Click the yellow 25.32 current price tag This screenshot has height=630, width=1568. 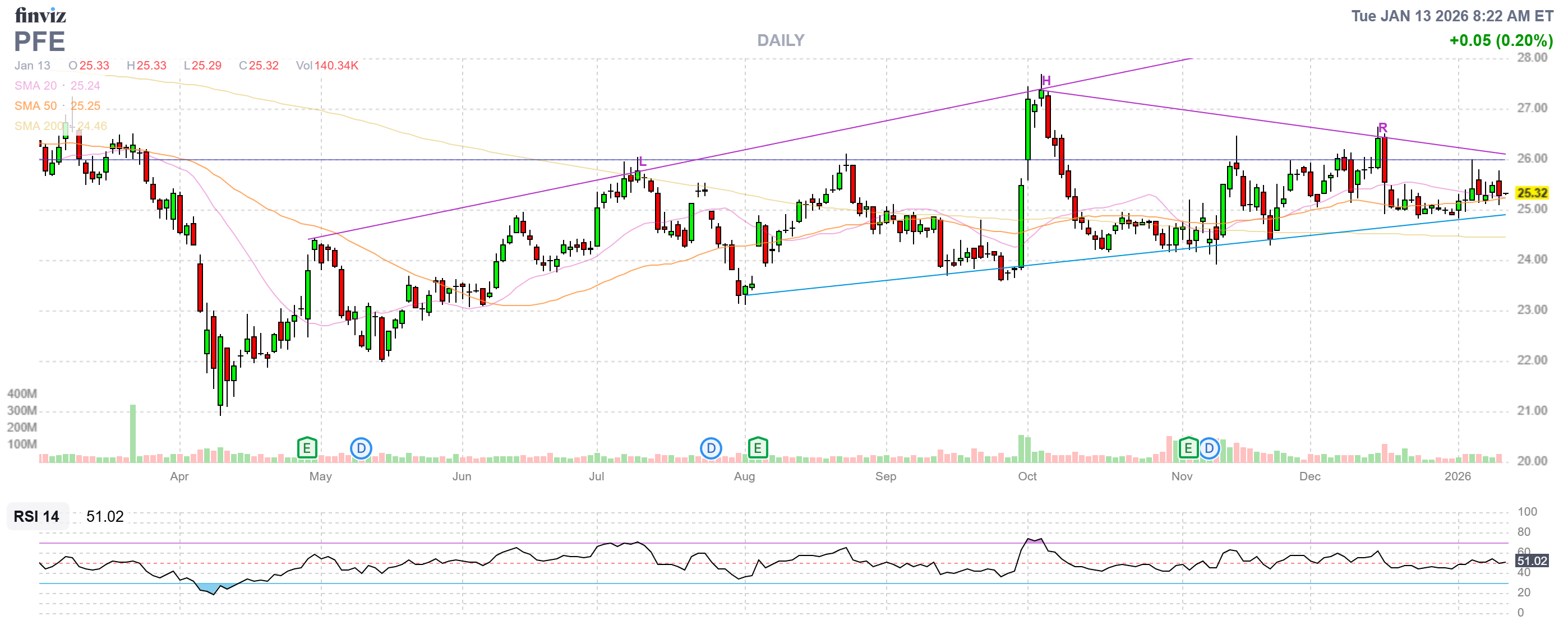point(1532,193)
